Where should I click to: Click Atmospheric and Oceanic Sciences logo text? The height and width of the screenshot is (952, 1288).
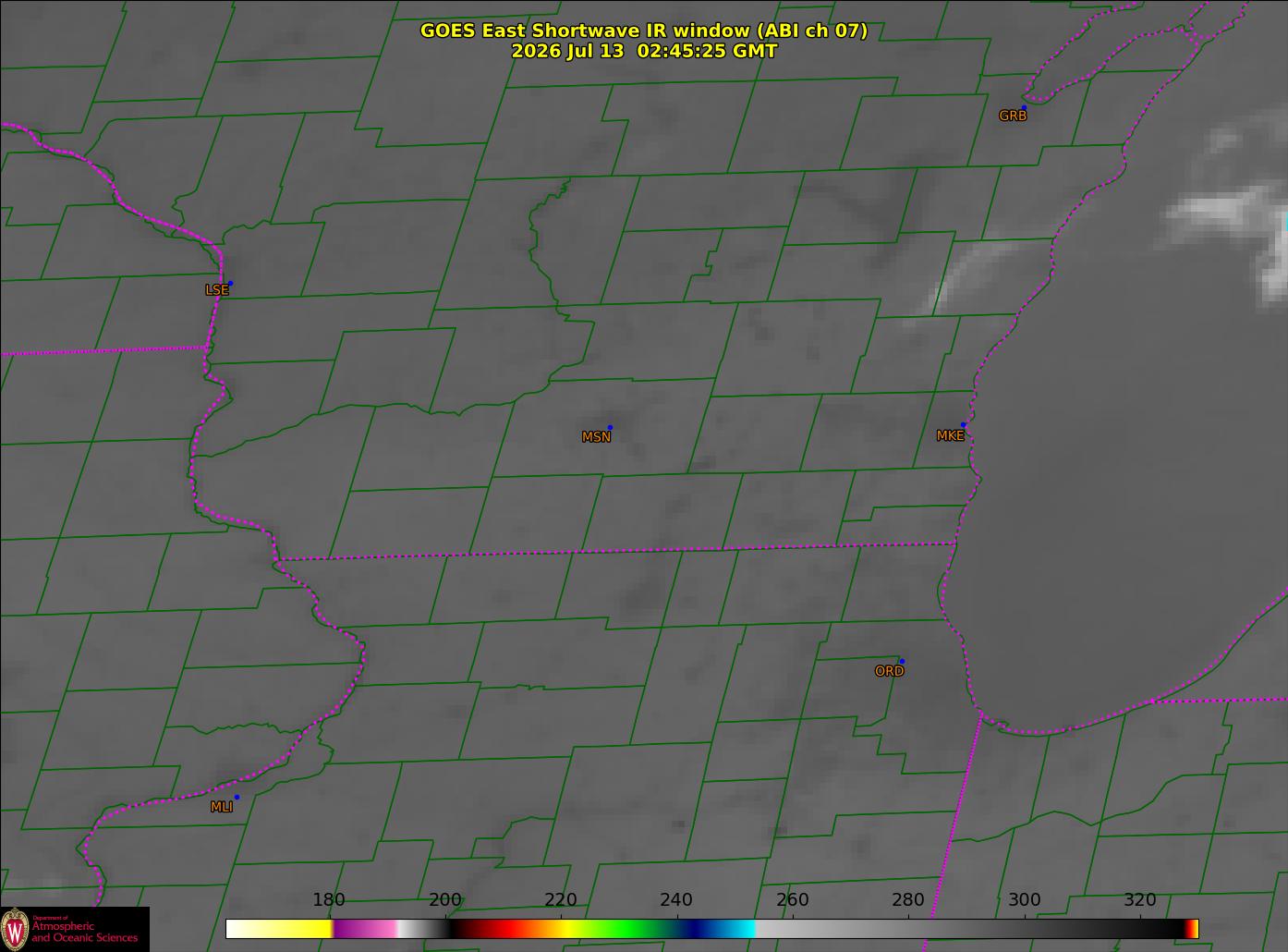(84, 932)
